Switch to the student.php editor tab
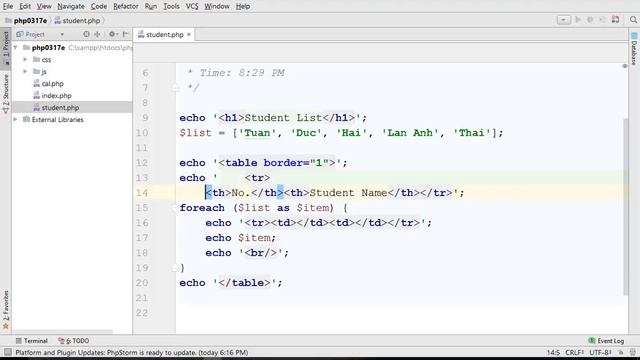This screenshot has width=640, height=360. pyautogui.click(x=164, y=35)
